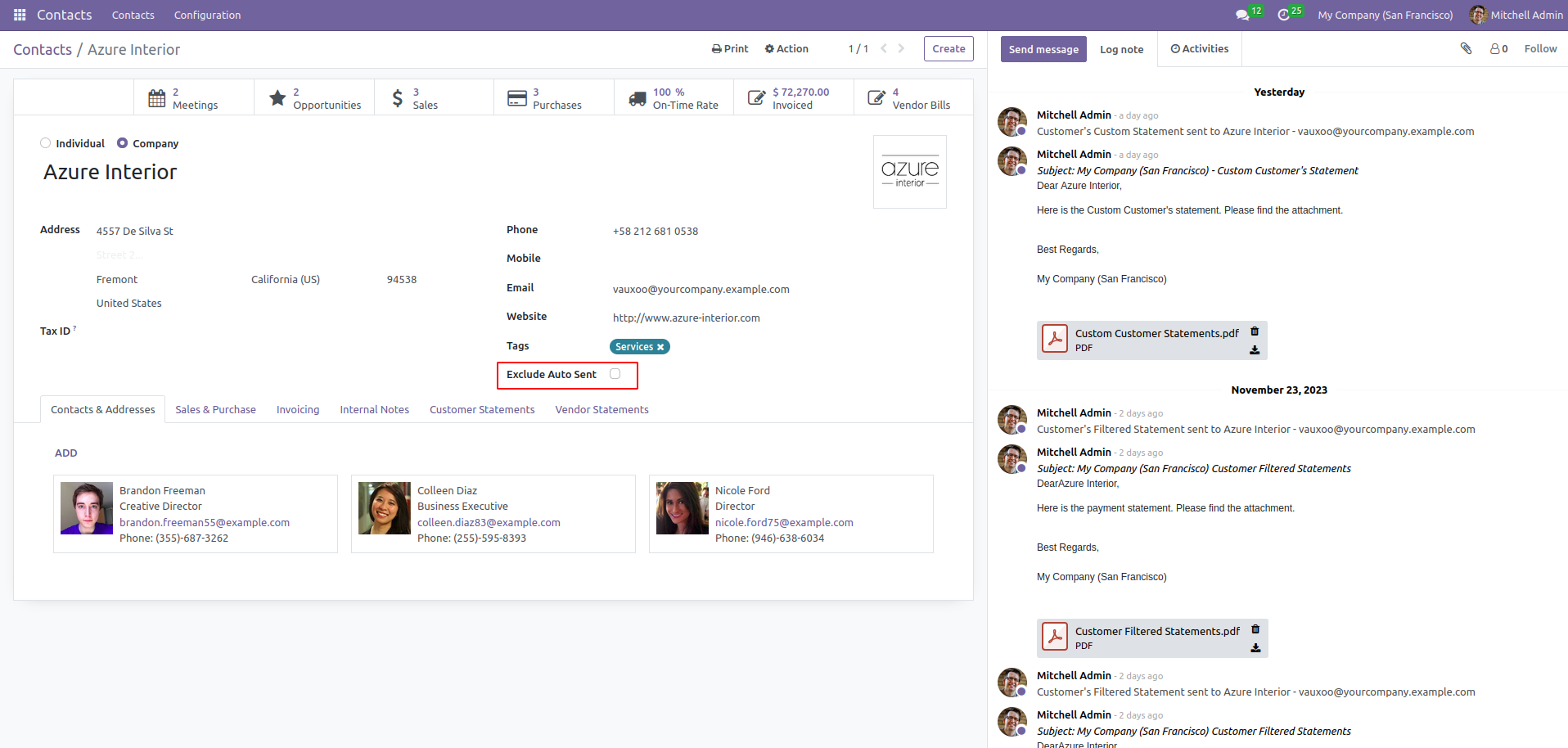Click the Vendor Bills pencil icon
Image resolution: width=1568 pixels, height=748 pixels.
(876, 98)
